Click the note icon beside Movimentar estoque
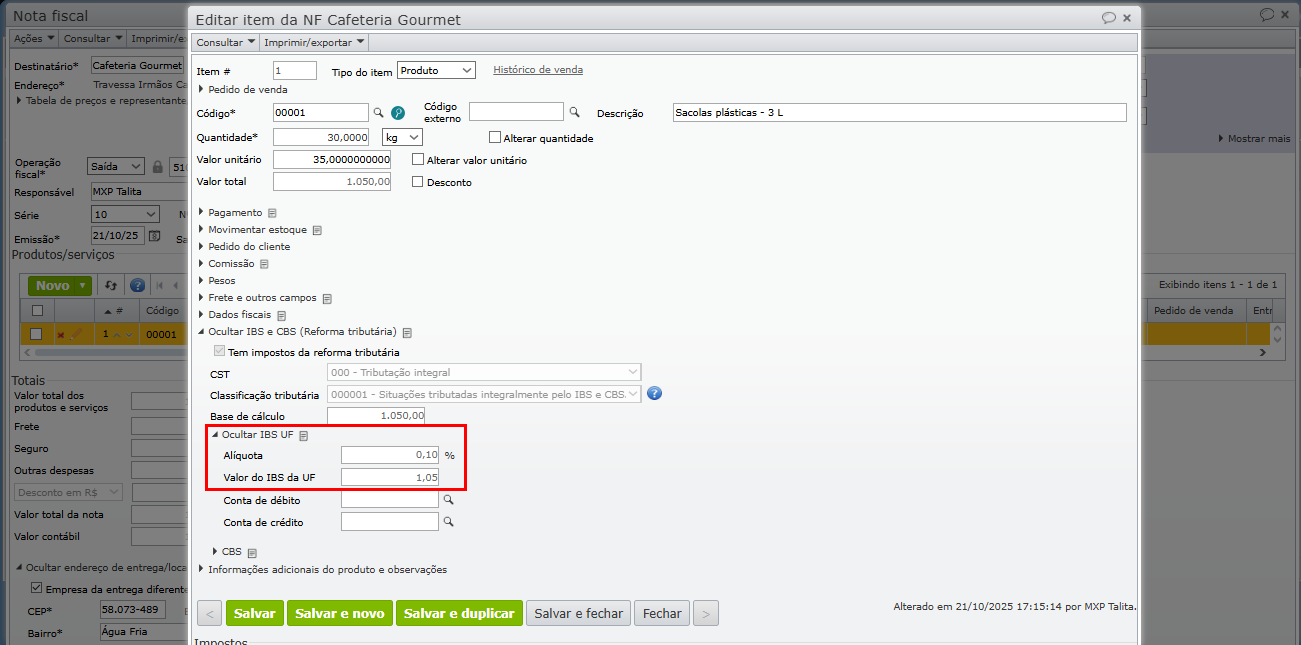Viewport: 1301px width, 645px height. point(317,230)
